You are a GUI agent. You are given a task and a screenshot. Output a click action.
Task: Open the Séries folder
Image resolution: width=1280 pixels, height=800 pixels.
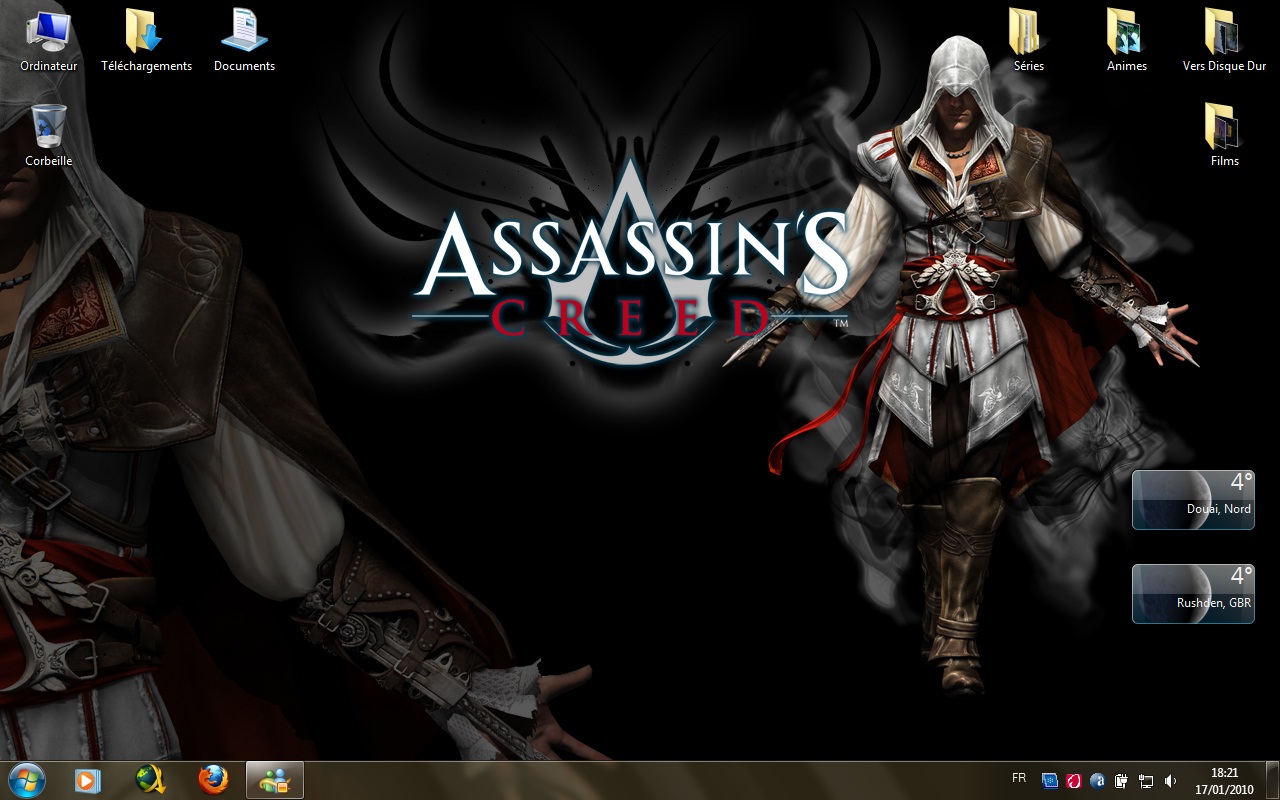[1028, 40]
